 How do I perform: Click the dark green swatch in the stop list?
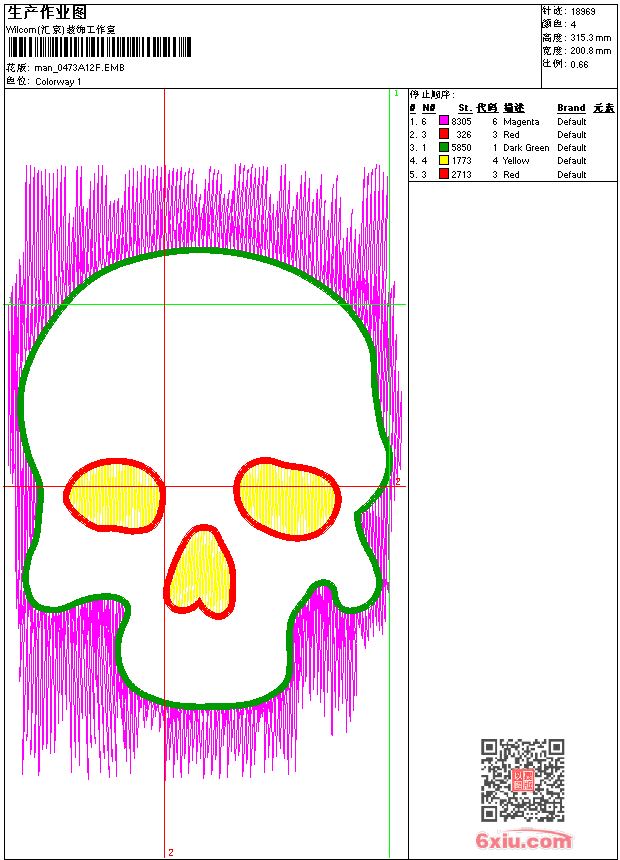pyautogui.click(x=444, y=147)
